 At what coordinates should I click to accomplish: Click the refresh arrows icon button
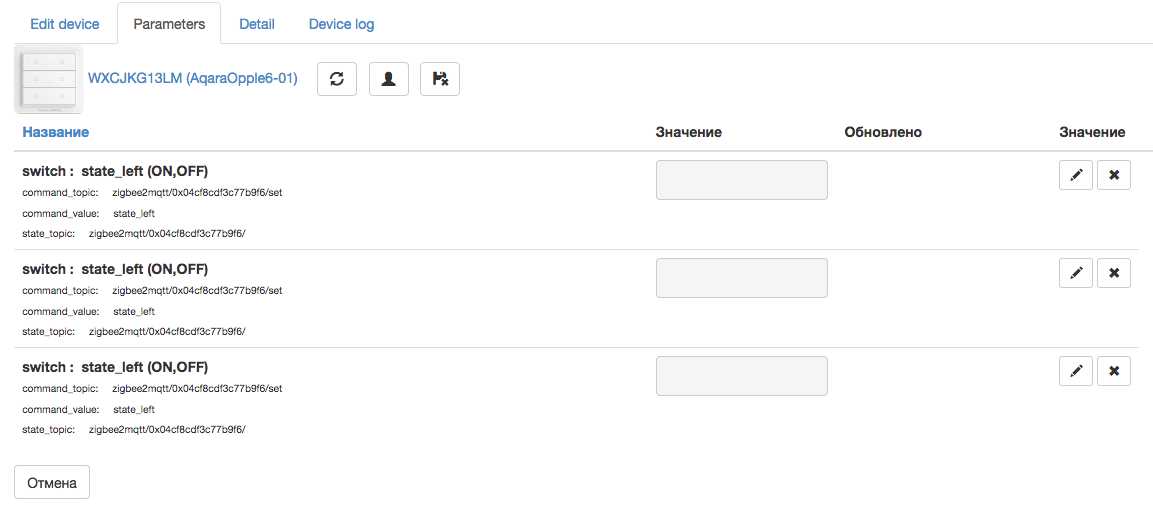tap(337, 79)
